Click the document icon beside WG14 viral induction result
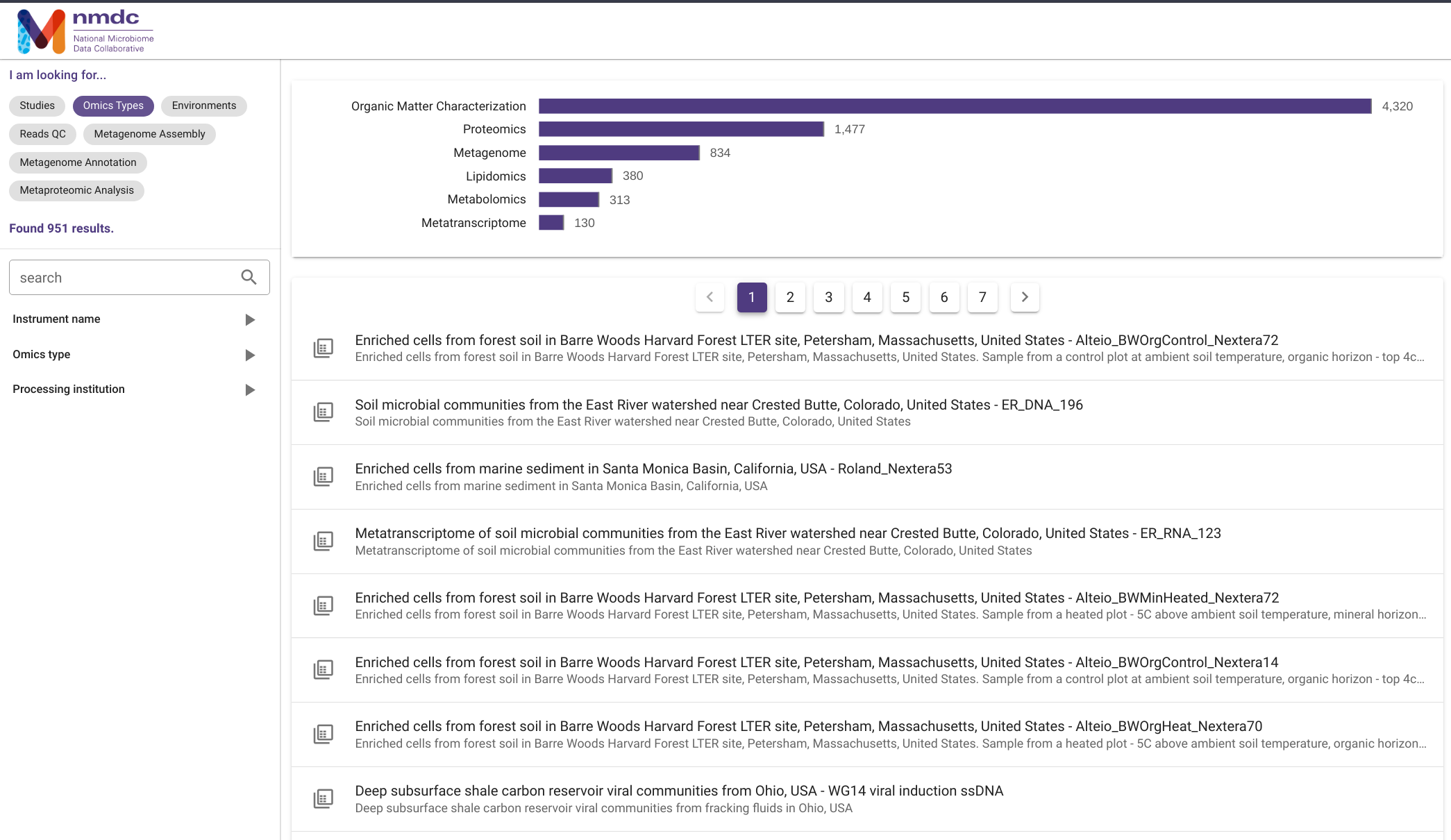The height and width of the screenshot is (840, 1451). [323, 798]
